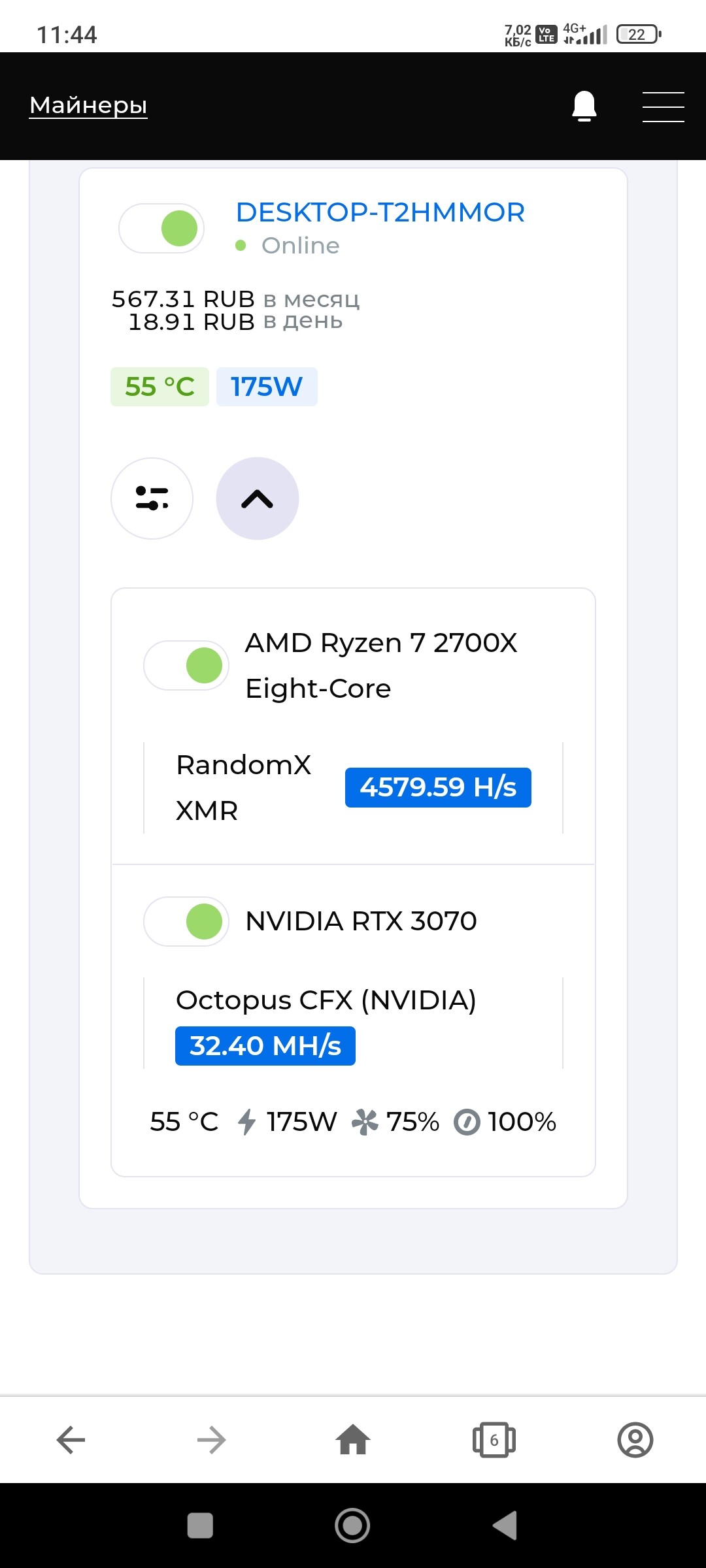Collapse the device list with chevron button
The width and height of the screenshot is (706, 1568).
257,498
